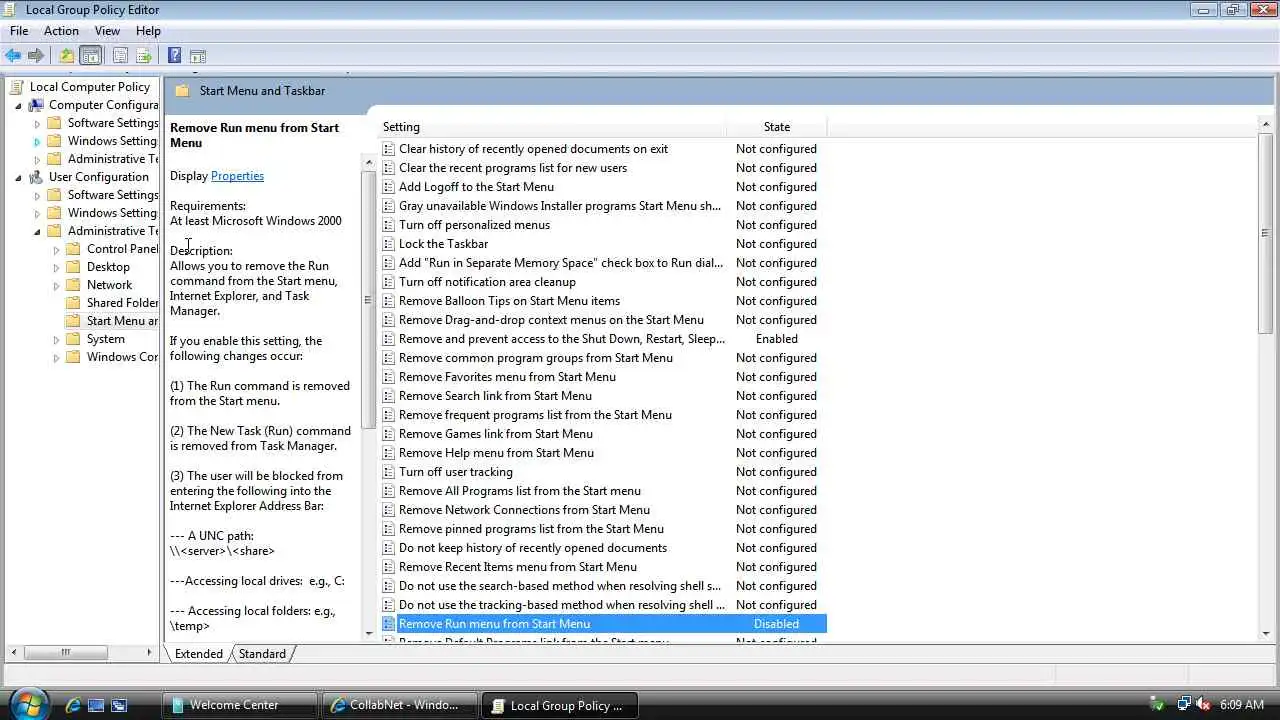Collapse the Computer Configuration node
This screenshot has width=1280, height=720.
pyautogui.click(x=18, y=105)
